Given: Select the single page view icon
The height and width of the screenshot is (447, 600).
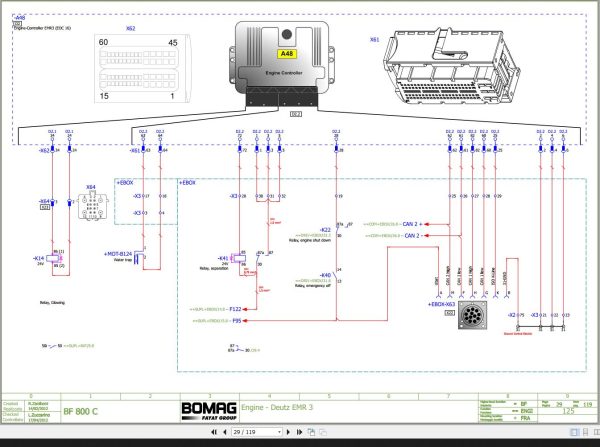Looking at the screenshot, I should click(574, 432).
